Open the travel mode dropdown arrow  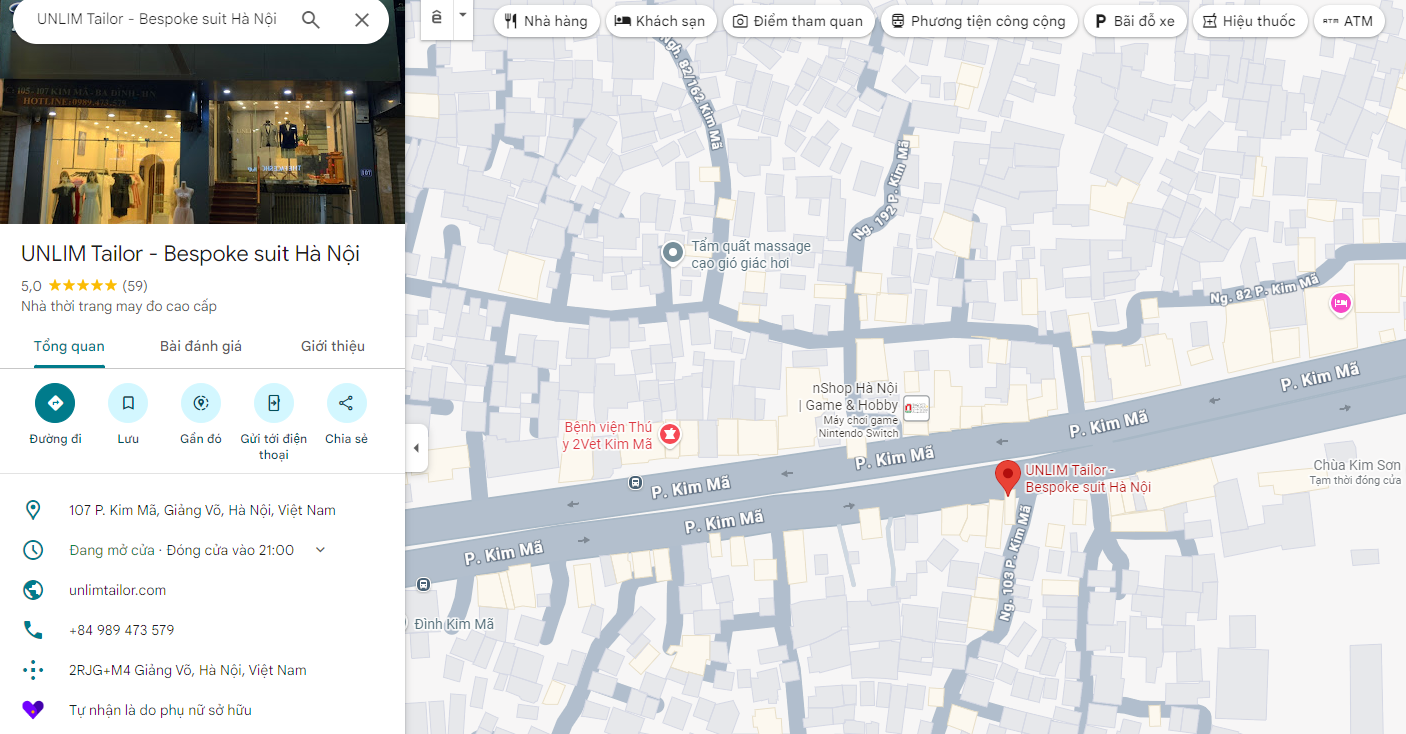pos(462,16)
